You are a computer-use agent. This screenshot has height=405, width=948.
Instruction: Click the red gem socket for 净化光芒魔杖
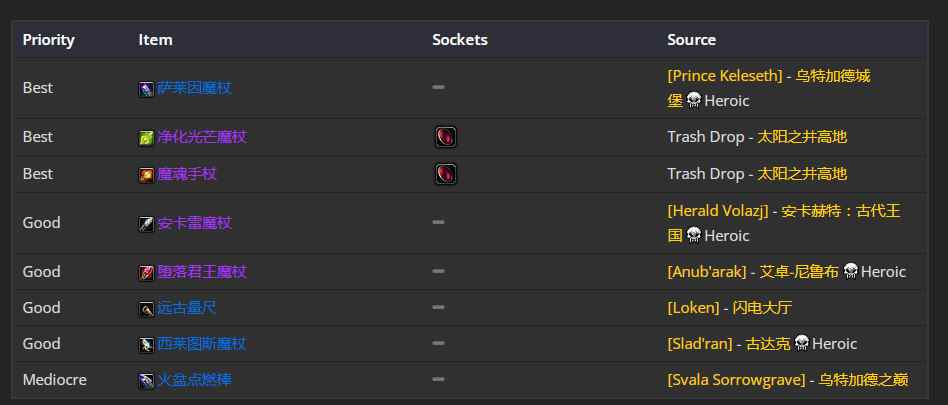tap(446, 137)
